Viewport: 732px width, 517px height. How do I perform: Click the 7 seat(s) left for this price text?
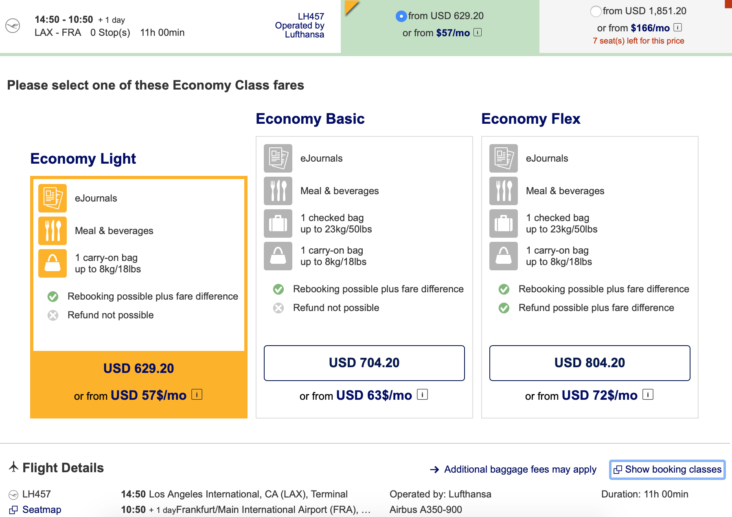(x=638, y=41)
